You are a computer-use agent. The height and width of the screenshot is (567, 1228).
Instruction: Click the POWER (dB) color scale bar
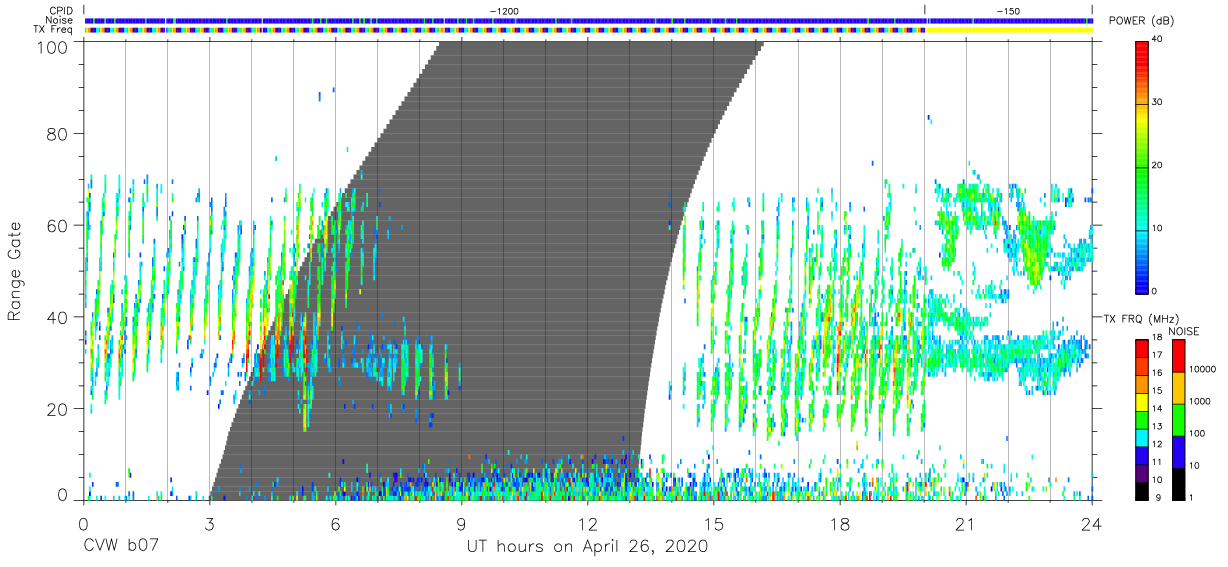(x=1143, y=166)
